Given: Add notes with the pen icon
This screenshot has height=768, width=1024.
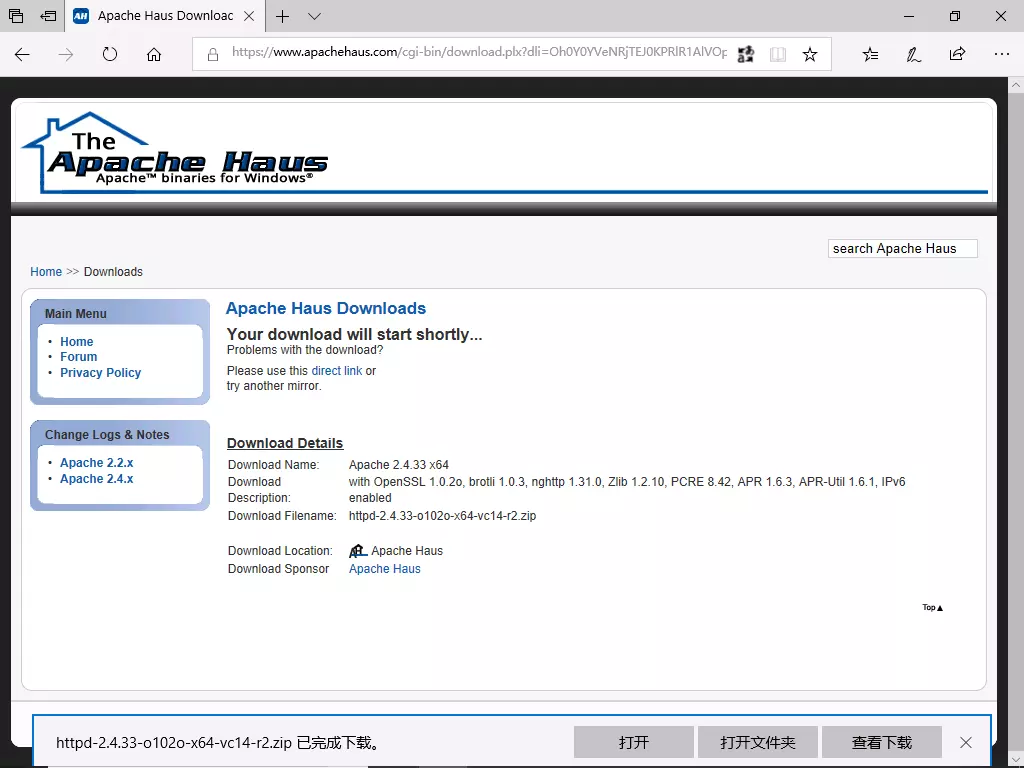Looking at the screenshot, I should (x=914, y=54).
